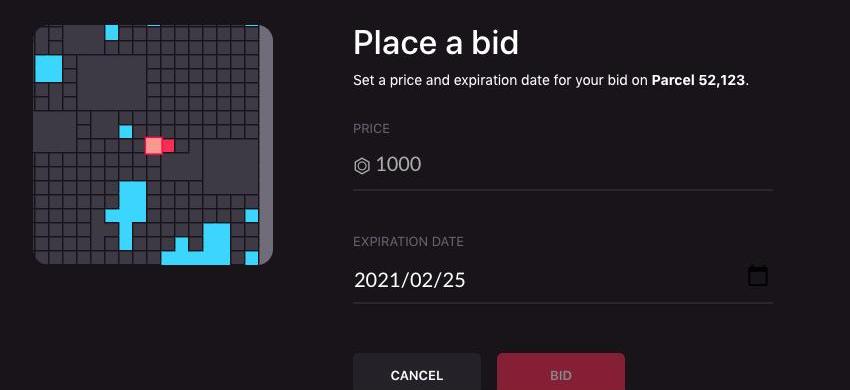Click the large dark gray plaza block in upper map
The image size is (850, 390).
(112, 82)
